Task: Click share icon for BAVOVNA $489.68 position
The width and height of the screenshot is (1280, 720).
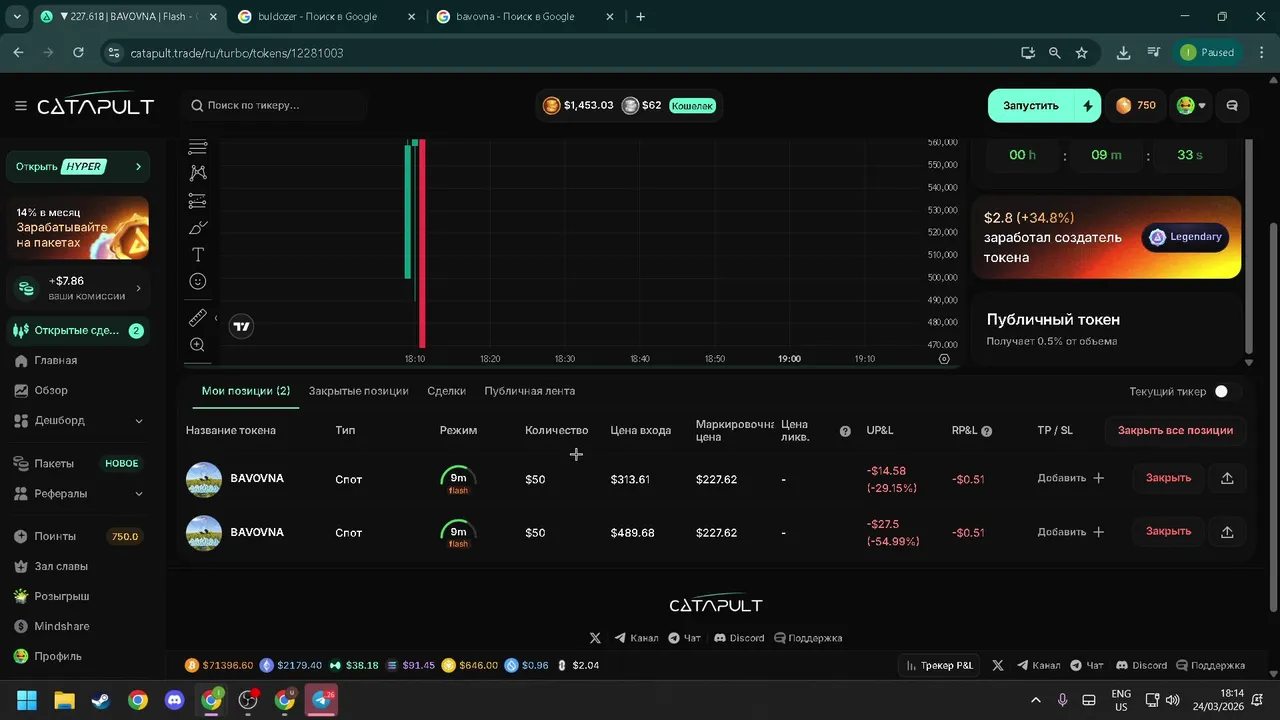Action: tap(1227, 532)
